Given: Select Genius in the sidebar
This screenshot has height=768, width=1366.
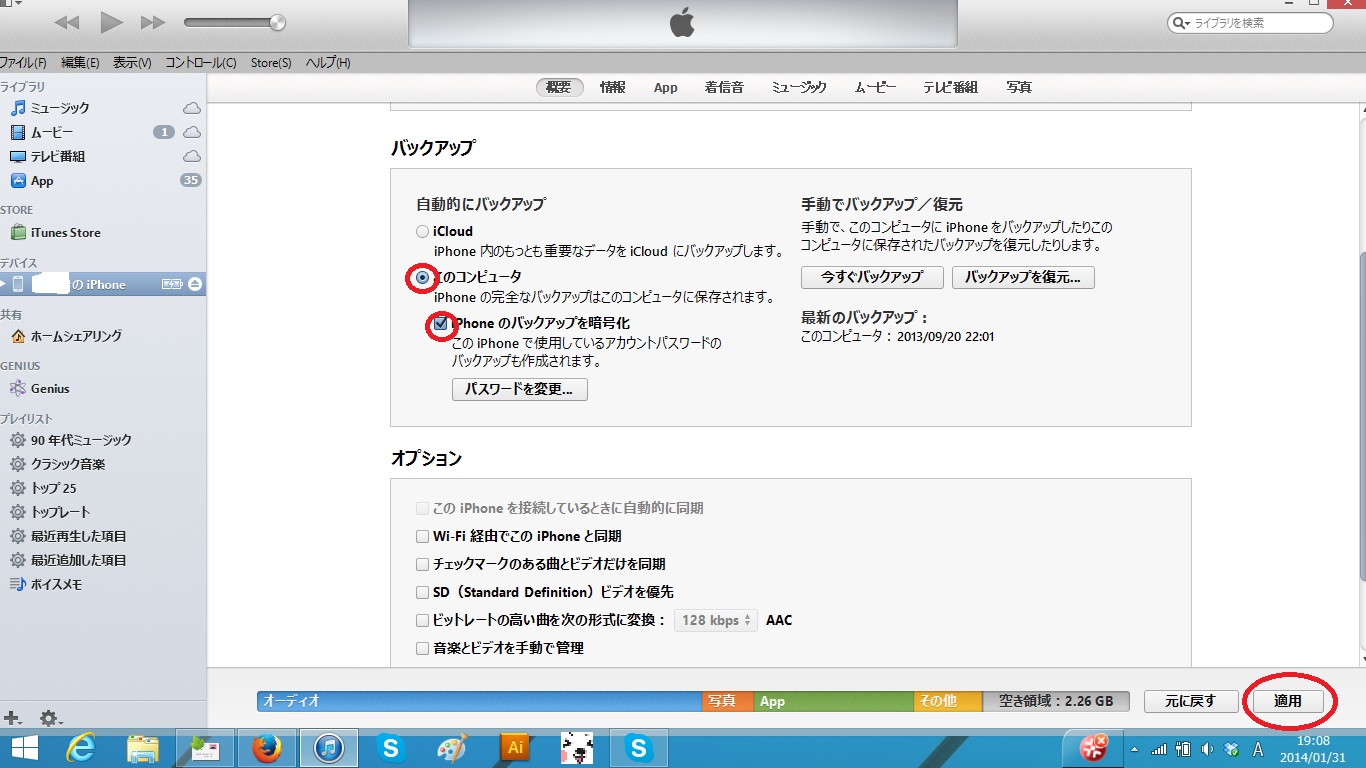Looking at the screenshot, I should (x=50, y=389).
